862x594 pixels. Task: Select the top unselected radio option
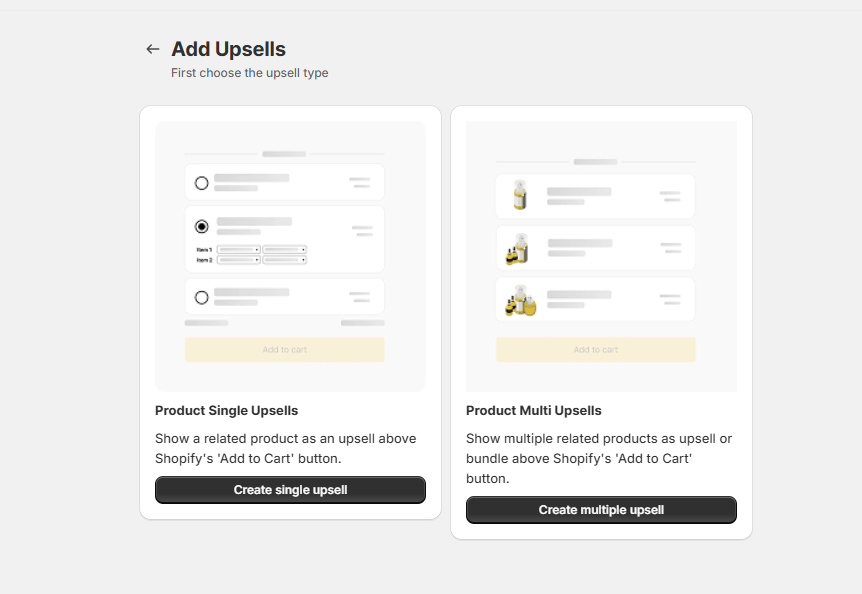[x=202, y=183]
